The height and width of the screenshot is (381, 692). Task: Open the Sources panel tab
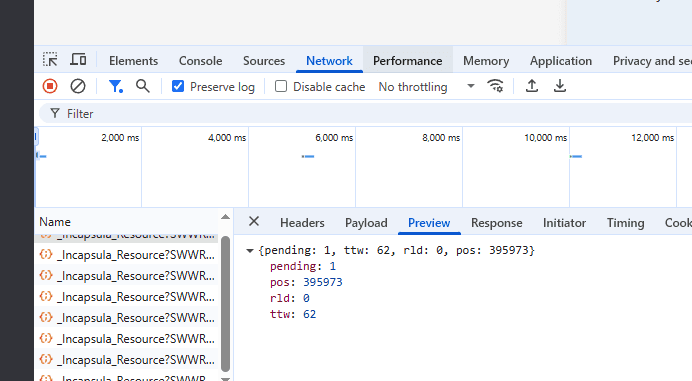tap(264, 61)
